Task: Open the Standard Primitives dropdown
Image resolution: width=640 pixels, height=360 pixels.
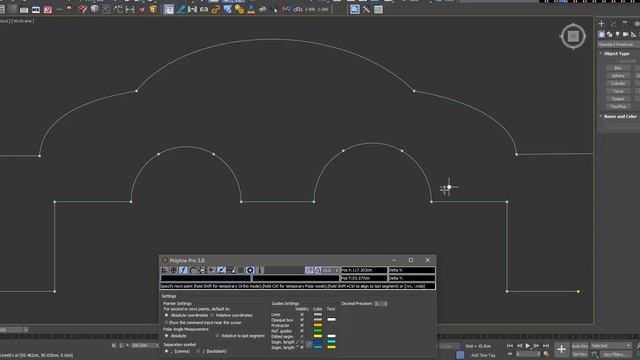Action: point(619,44)
